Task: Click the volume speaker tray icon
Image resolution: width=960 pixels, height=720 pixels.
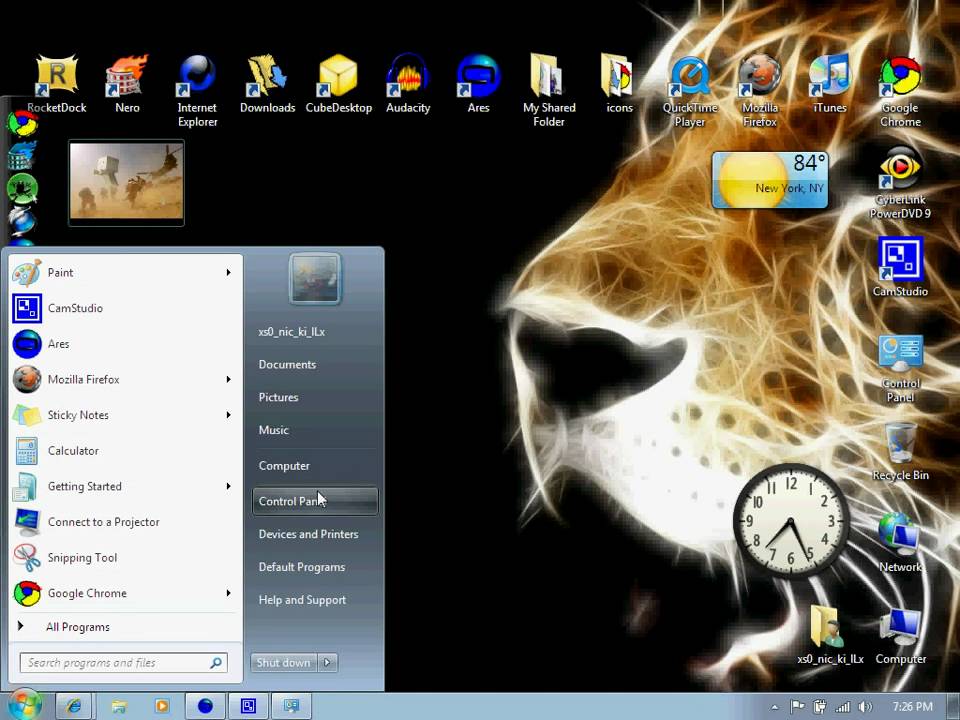Action: pos(865,707)
